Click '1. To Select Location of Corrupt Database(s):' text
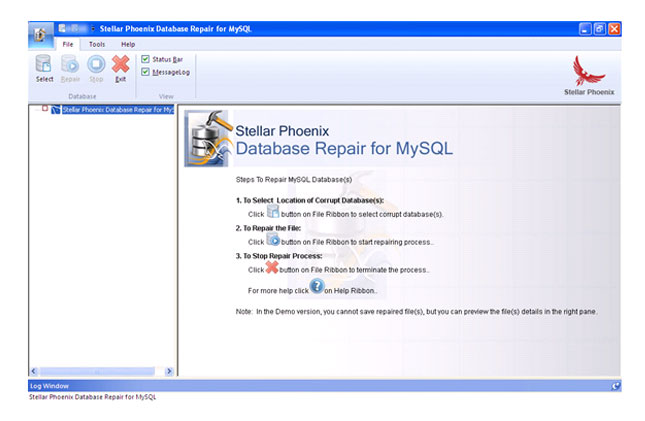This screenshot has height=421, width=645. [x=310, y=200]
